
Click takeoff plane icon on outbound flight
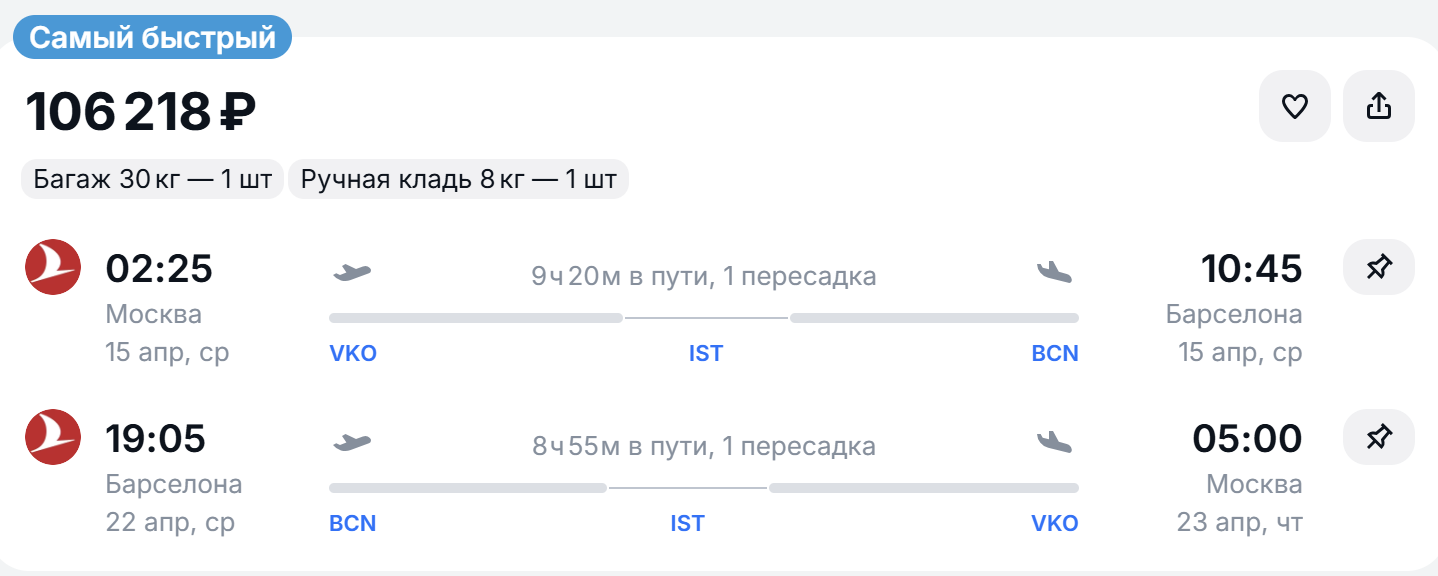click(x=351, y=271)
